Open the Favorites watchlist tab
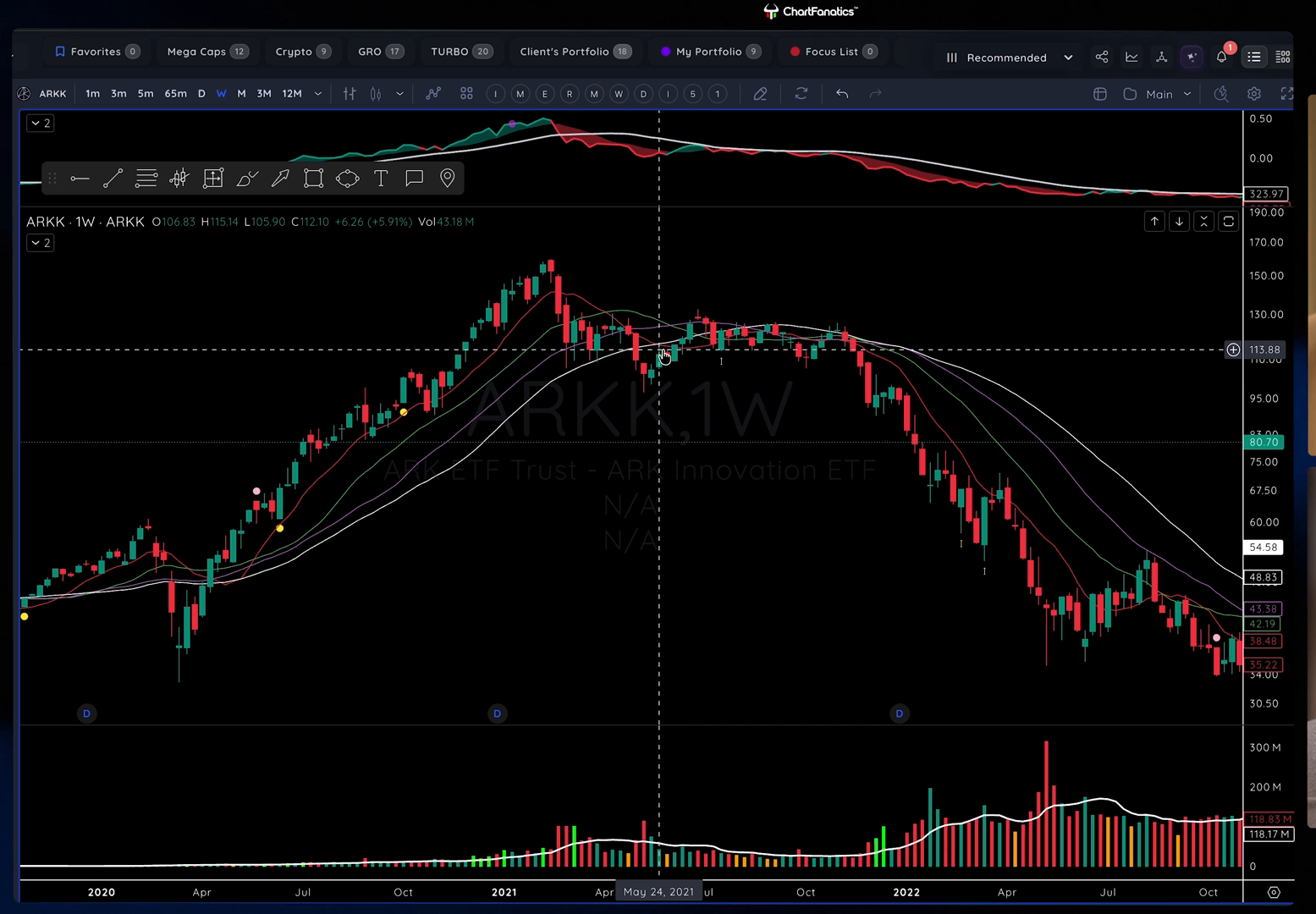This screenshot has height=914, width=1316. 96,52
